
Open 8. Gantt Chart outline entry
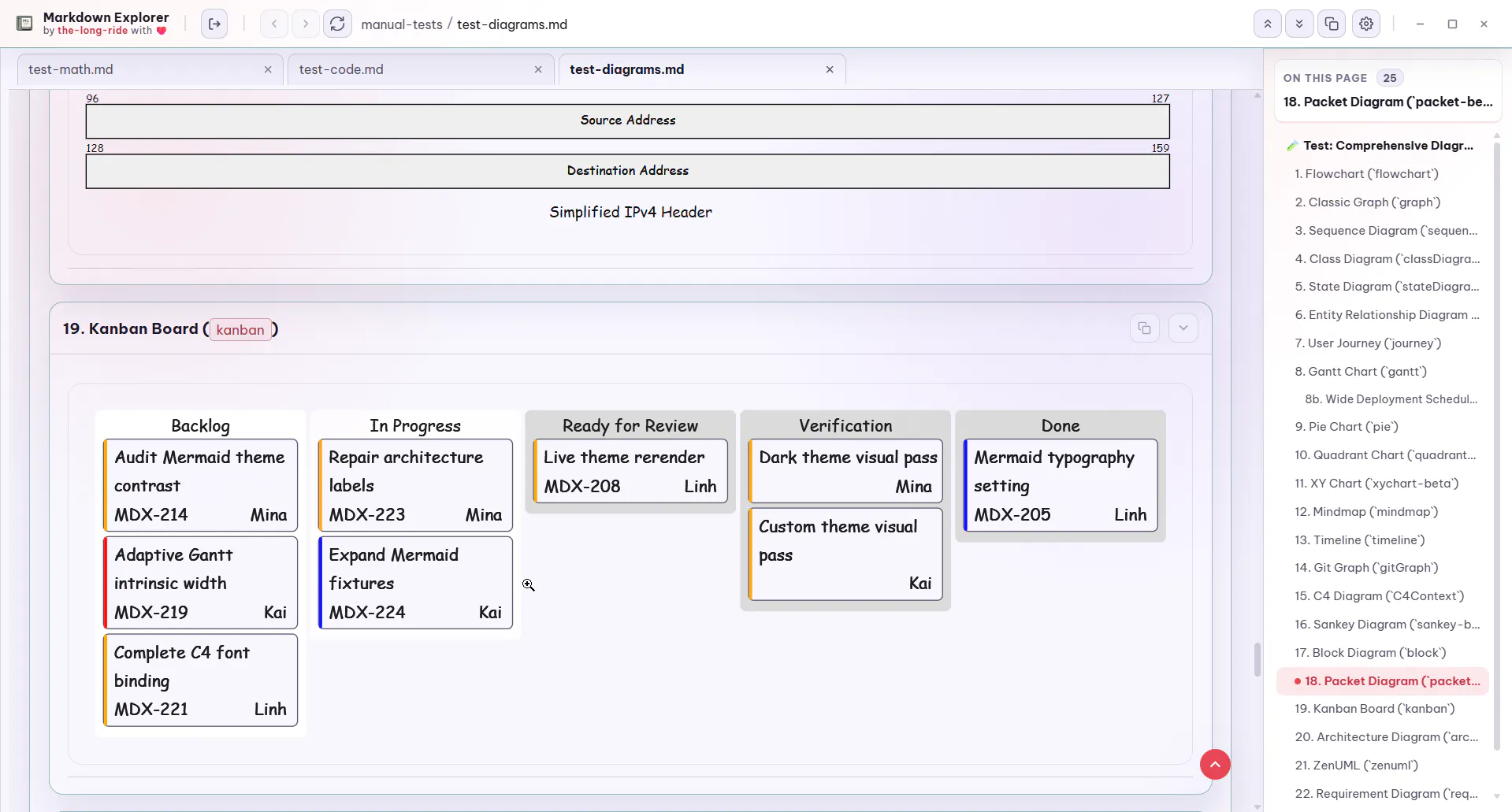[x=1361, y=372]
